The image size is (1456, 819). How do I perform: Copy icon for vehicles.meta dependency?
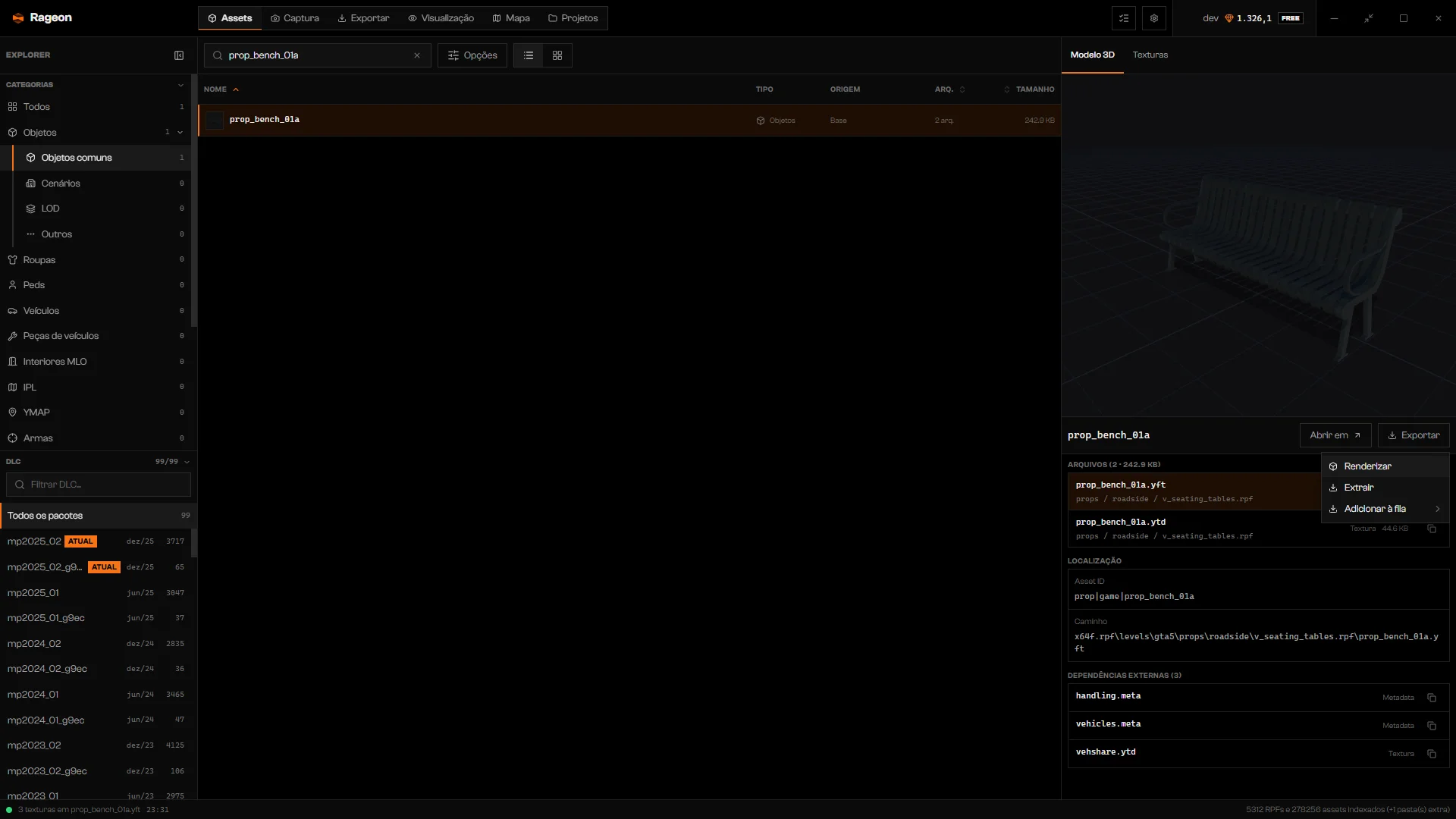click(x=1432, y=726)
